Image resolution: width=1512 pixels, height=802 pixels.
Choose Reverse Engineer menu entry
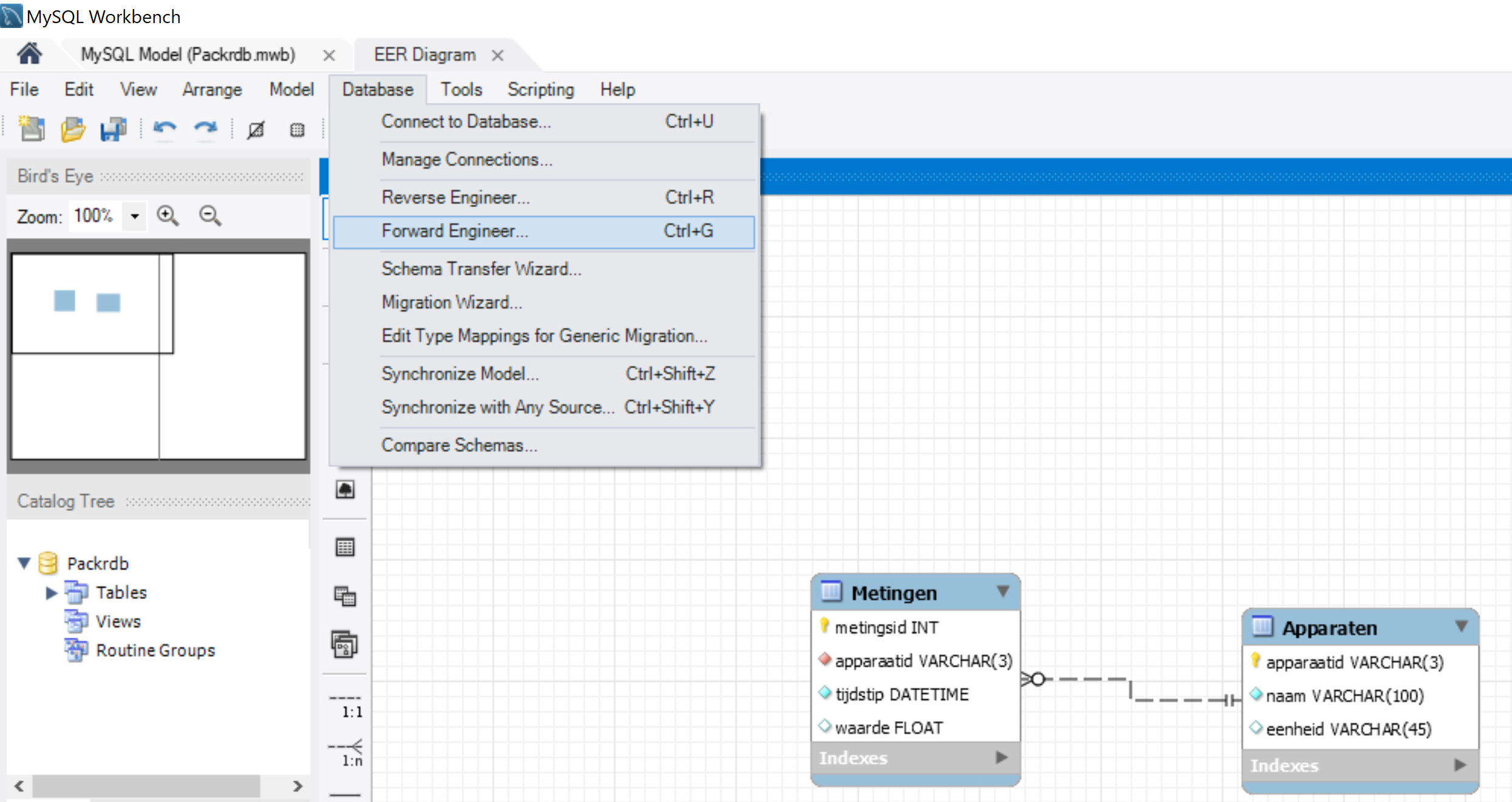point(544,197)
